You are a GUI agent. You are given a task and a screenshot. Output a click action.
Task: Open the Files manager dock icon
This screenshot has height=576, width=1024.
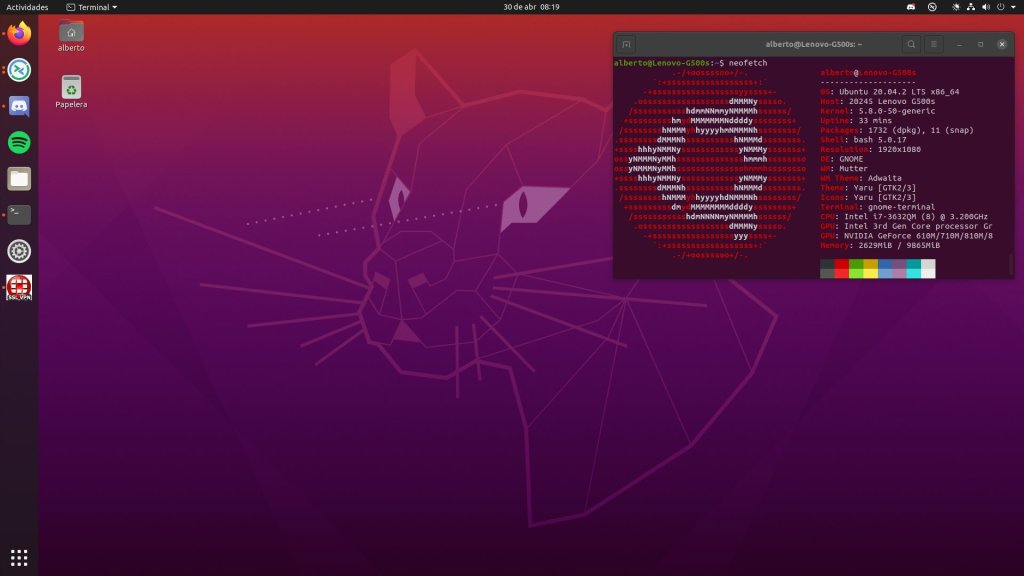[x=20, y=179]
